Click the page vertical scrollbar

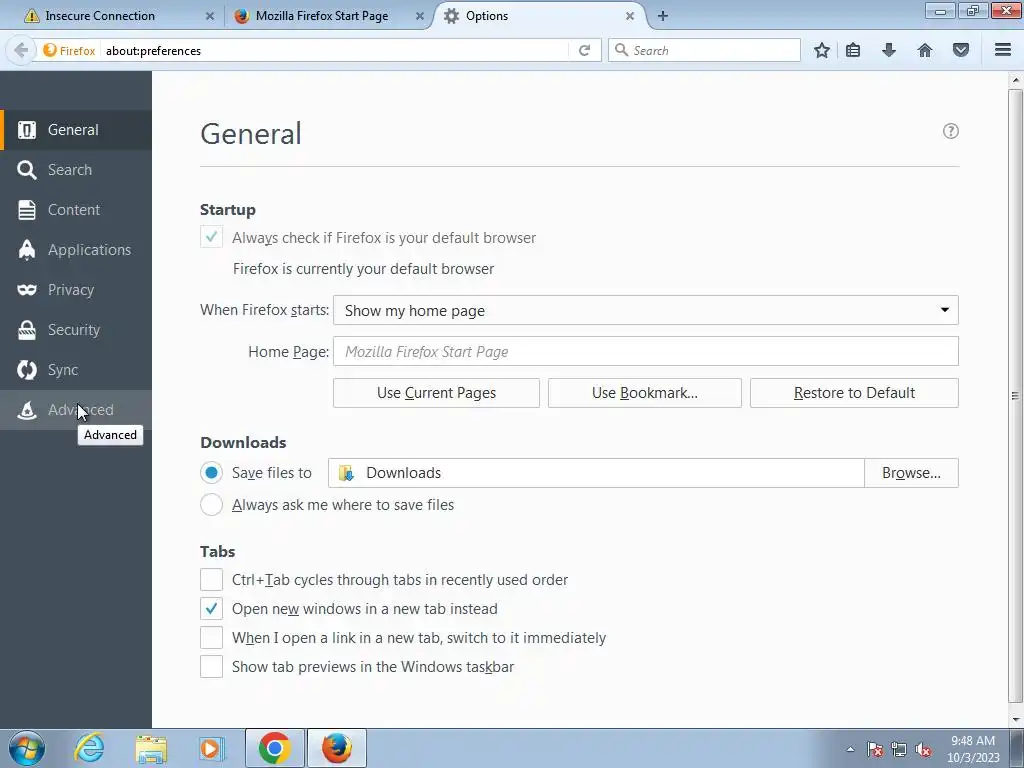coord(1015,396)
